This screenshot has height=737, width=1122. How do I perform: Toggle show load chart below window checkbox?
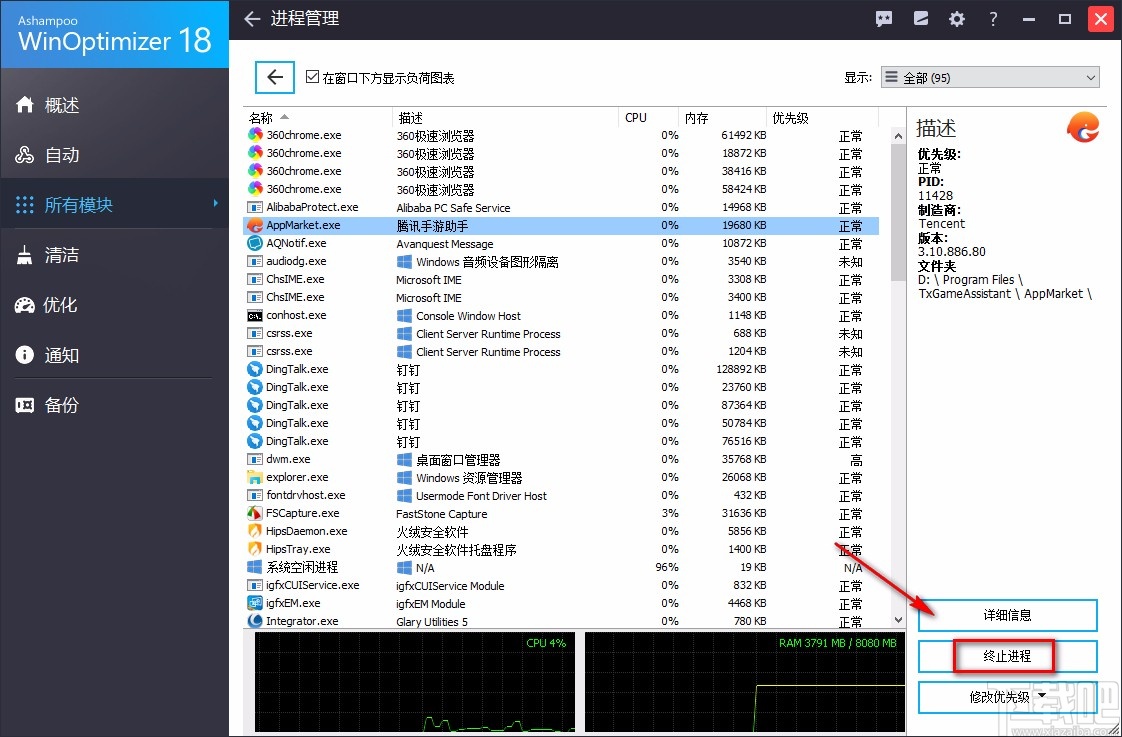point(312,77)
